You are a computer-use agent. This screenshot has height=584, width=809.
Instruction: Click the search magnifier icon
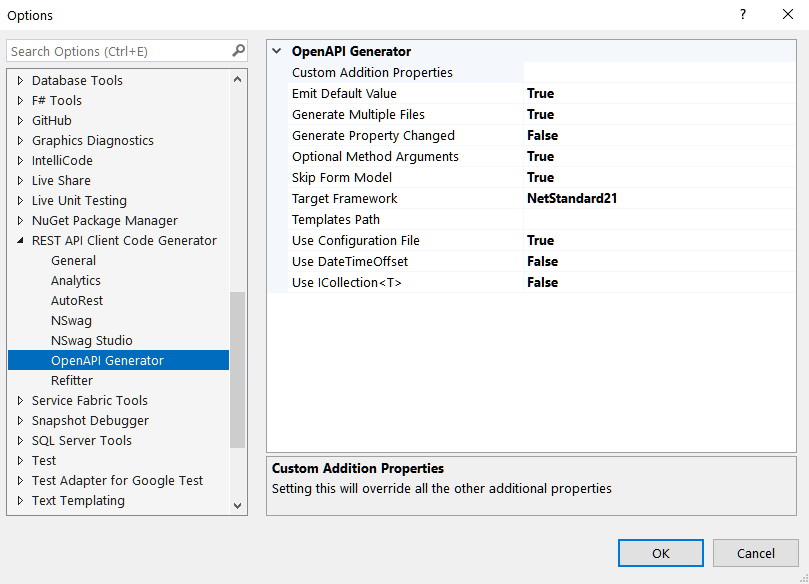click(x=238, y=51)
